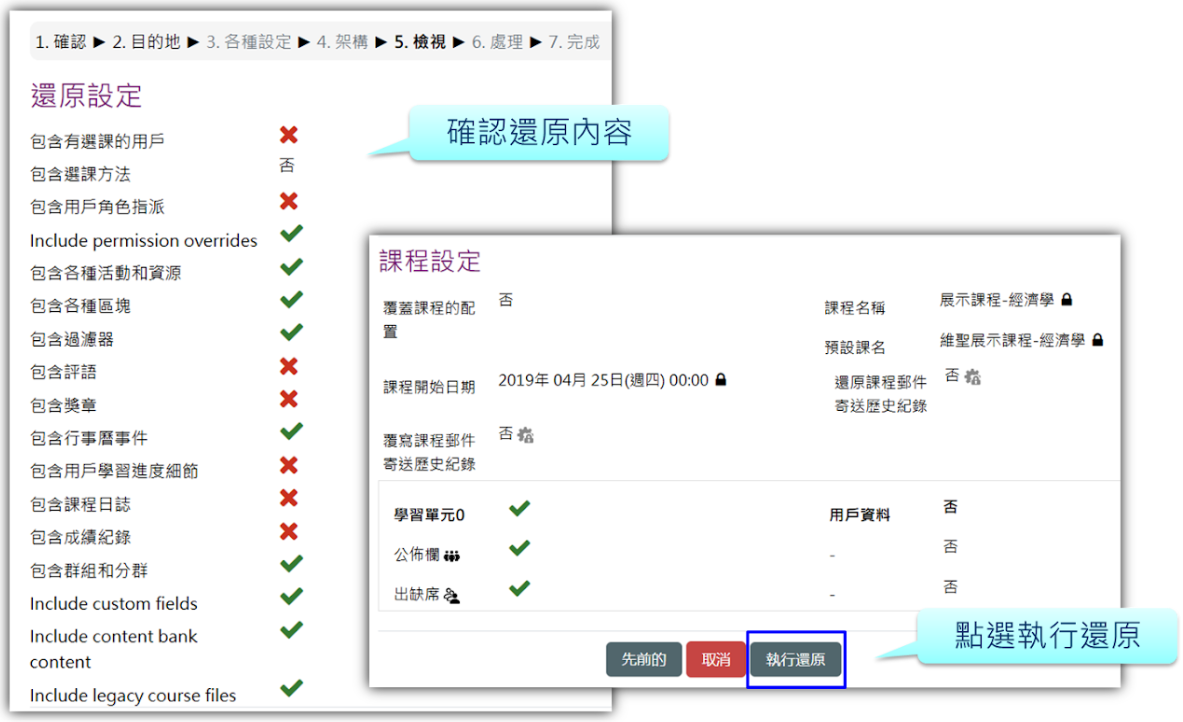This screenshot has height=722, width=1183.
Task: Click gear icon beside 覆寫課程郵件寄送歷史紀錄
Action: pyautogui.click(x=525, y=435)
